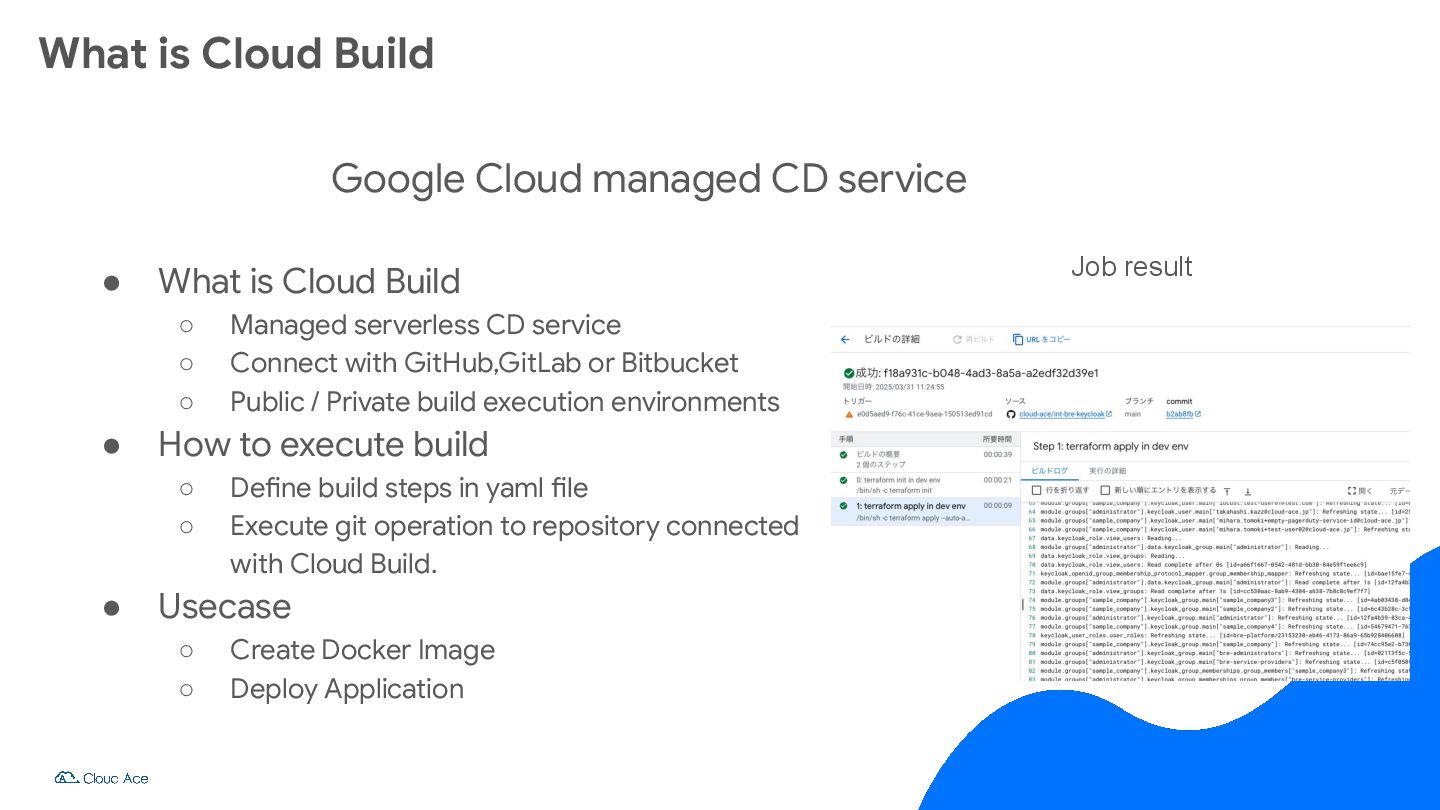Screen dimensions: 1440x810
Task: Click the build ID f18a931c-b048-4ad3-8a5a-a2edf32d39e1
Action: pyautogui.click(x=991, y=373)
